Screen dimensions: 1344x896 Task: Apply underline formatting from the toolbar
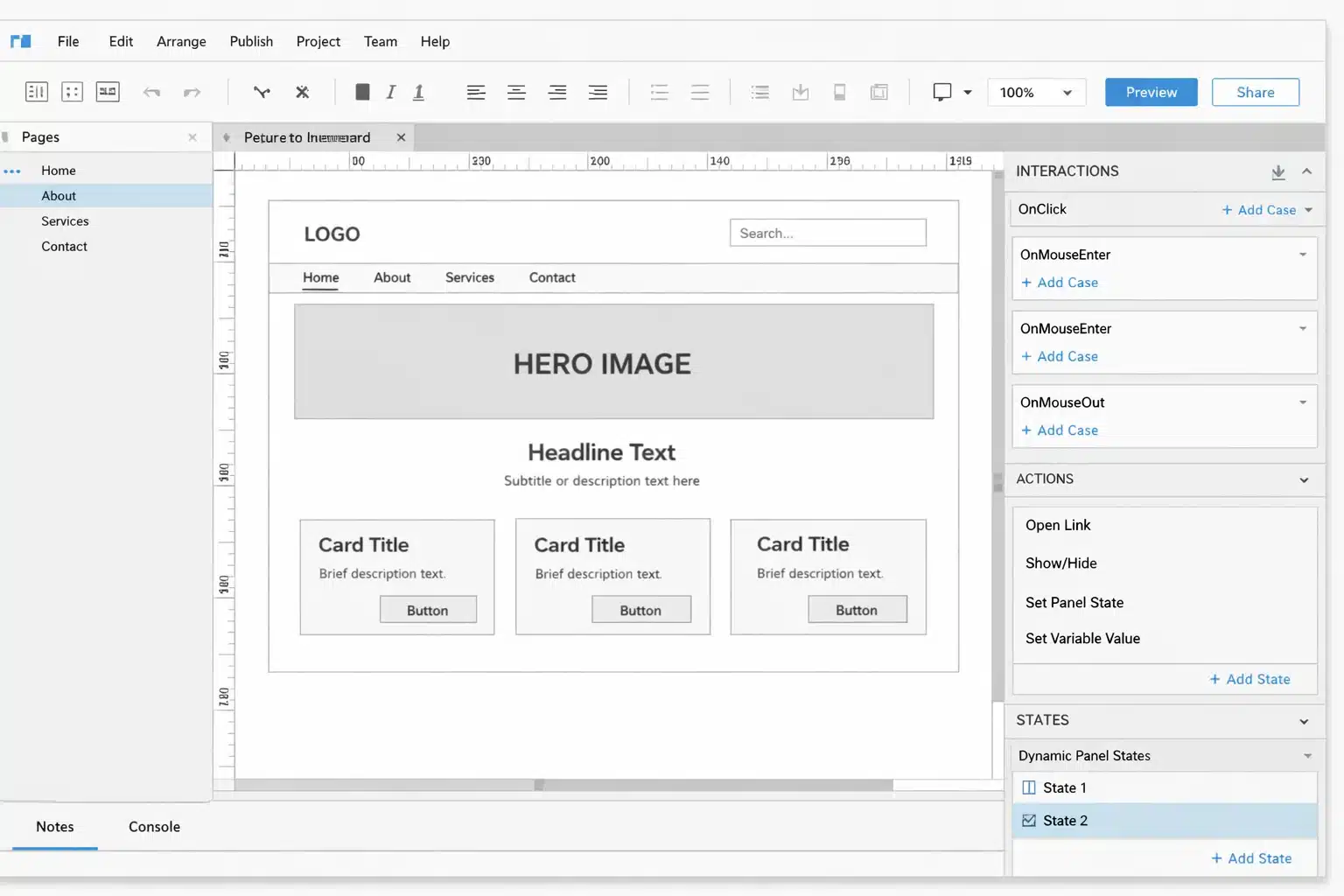(x=418, y=92)
